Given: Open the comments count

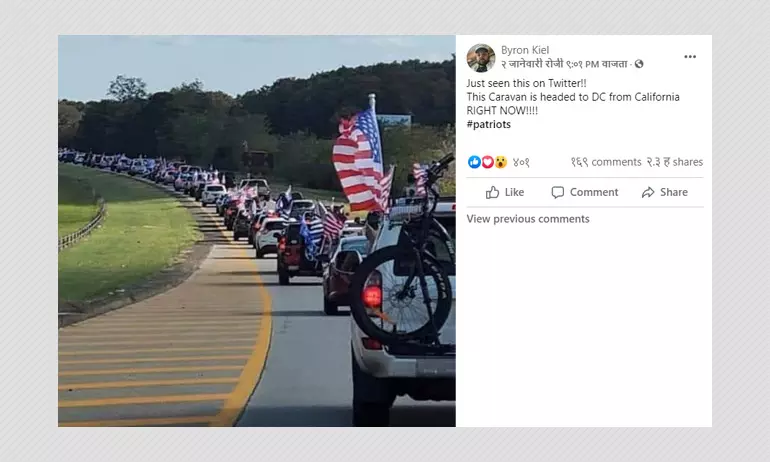Looking at the screenshot, I should pyautogui.click(x=606, y=162).
